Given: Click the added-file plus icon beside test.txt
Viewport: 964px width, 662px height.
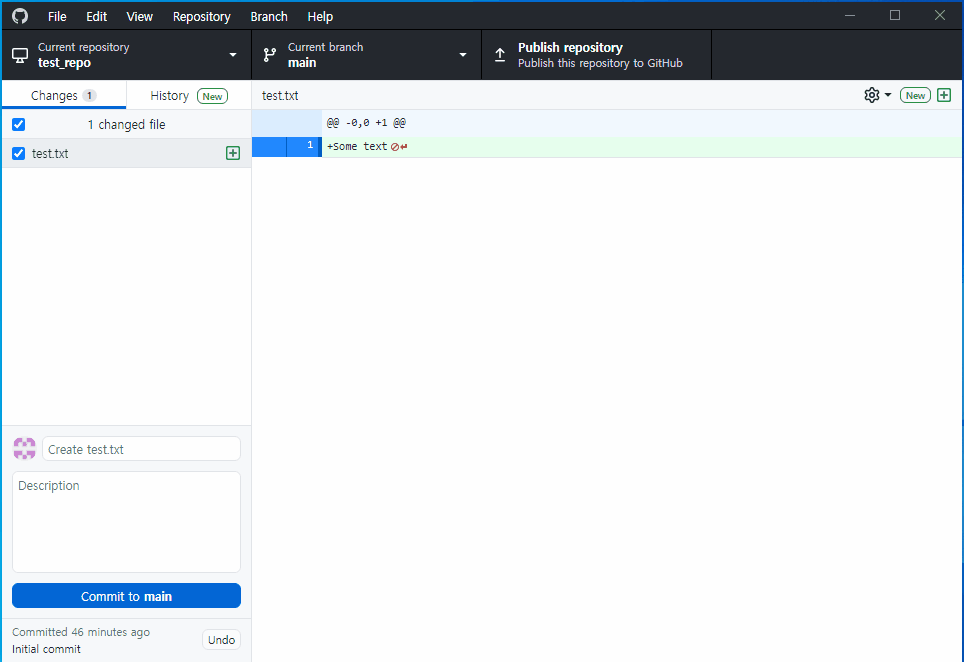Looking at the screenshot, I should coord(232,152).
